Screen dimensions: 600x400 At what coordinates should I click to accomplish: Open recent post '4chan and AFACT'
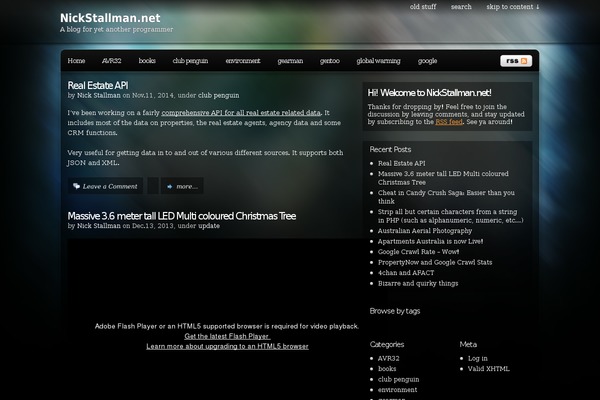tap(406, 273)
